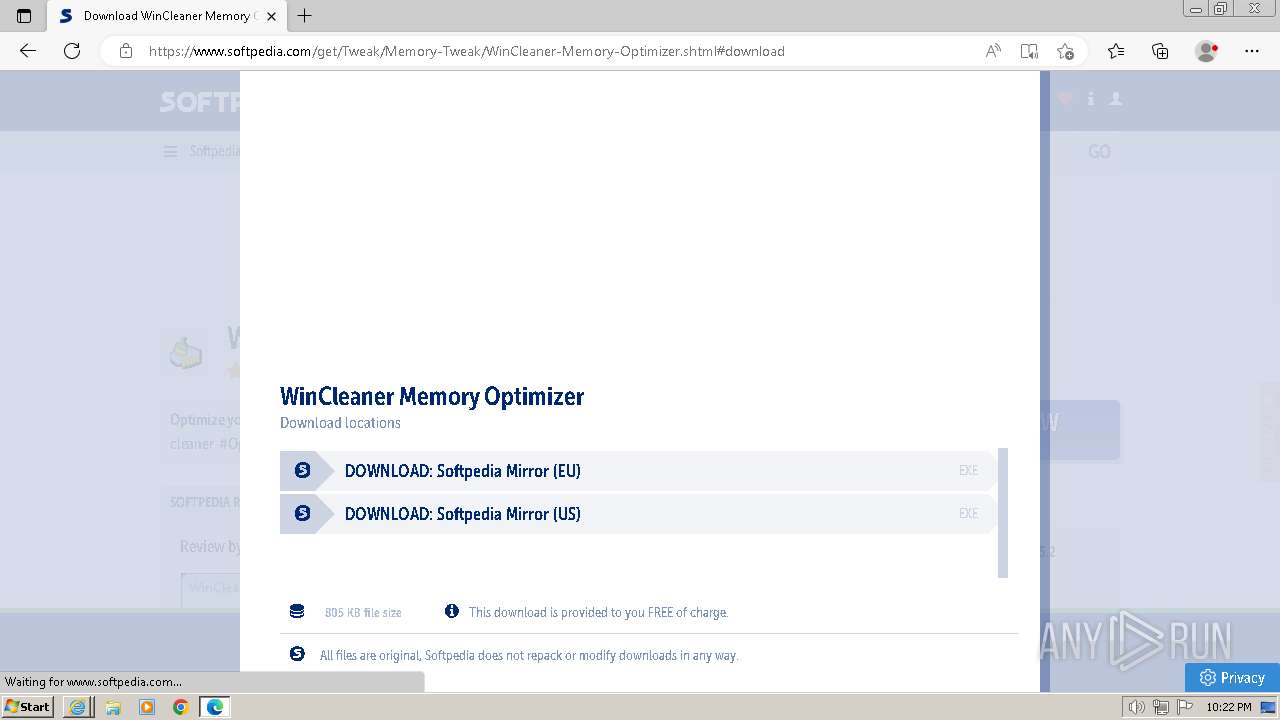Screen dimensions: 1280x720
Task: Open Softpedia hamburger menu
Action: click(x=170, y=151)
